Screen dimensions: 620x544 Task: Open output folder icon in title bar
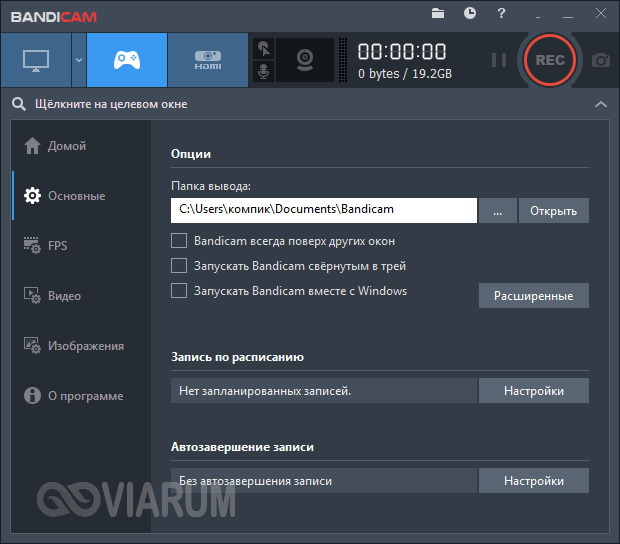tap(438, 13)
